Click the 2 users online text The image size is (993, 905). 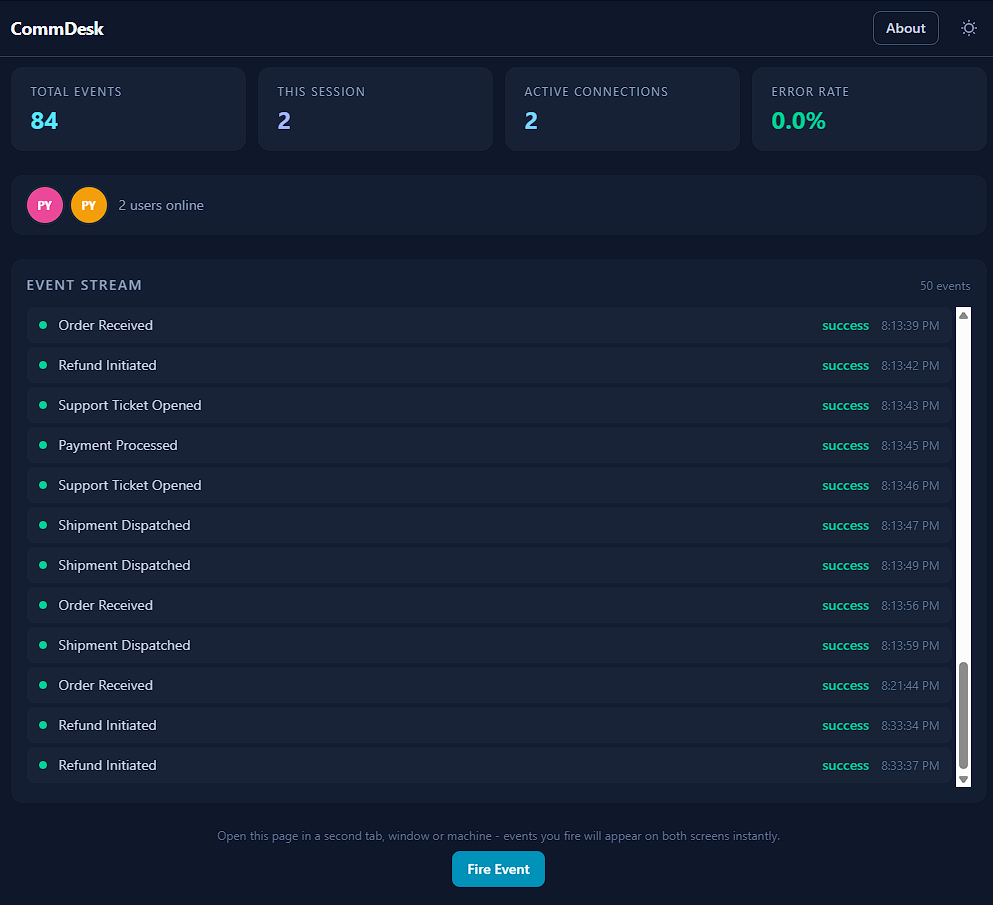point(160,204)
